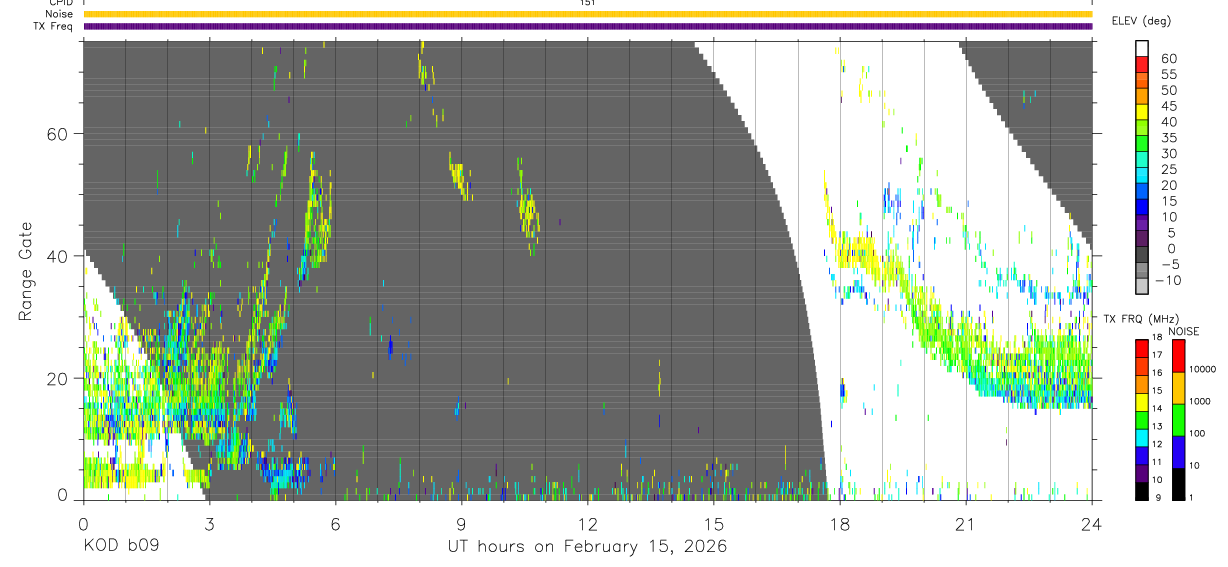Image resolution: width=1228 pixels, height=567 pixels.
Task: Click the ELEV legend tick label "-5"
Action: click(1169, 265)
